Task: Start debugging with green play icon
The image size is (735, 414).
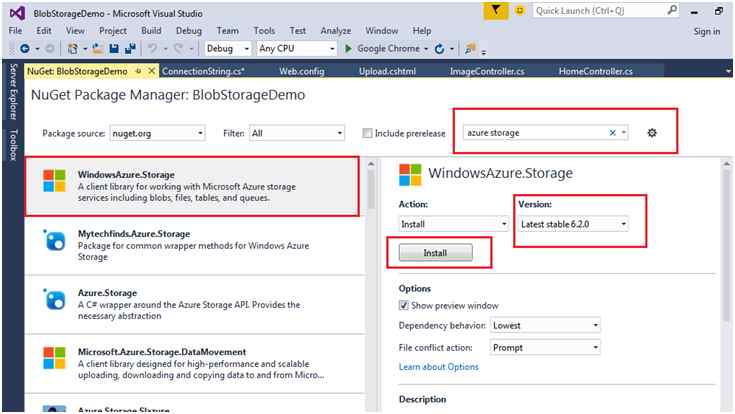Action: click(x=348, y=48)
